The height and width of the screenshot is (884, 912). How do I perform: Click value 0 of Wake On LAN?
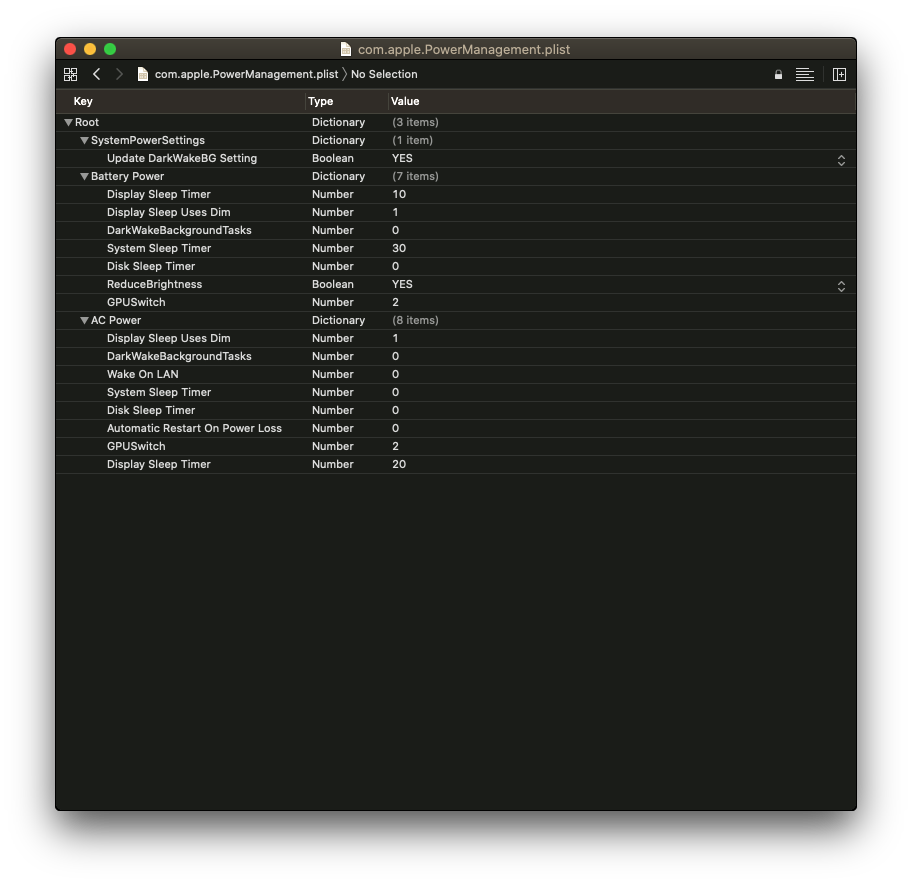(x=396, y=375)
